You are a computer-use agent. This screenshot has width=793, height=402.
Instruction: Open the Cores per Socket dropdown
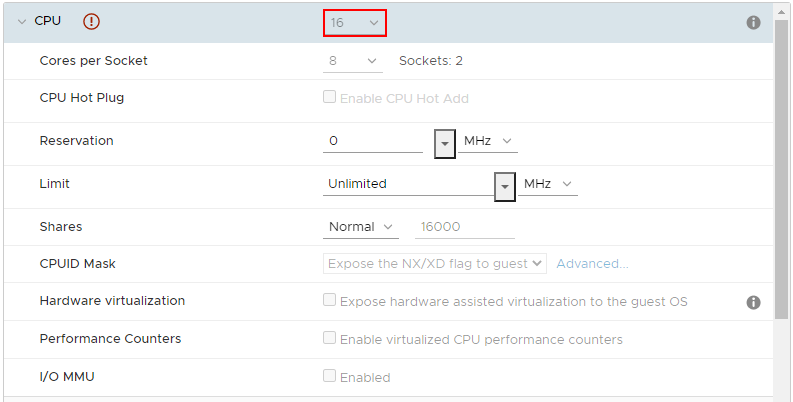click(x=354, y=61)
